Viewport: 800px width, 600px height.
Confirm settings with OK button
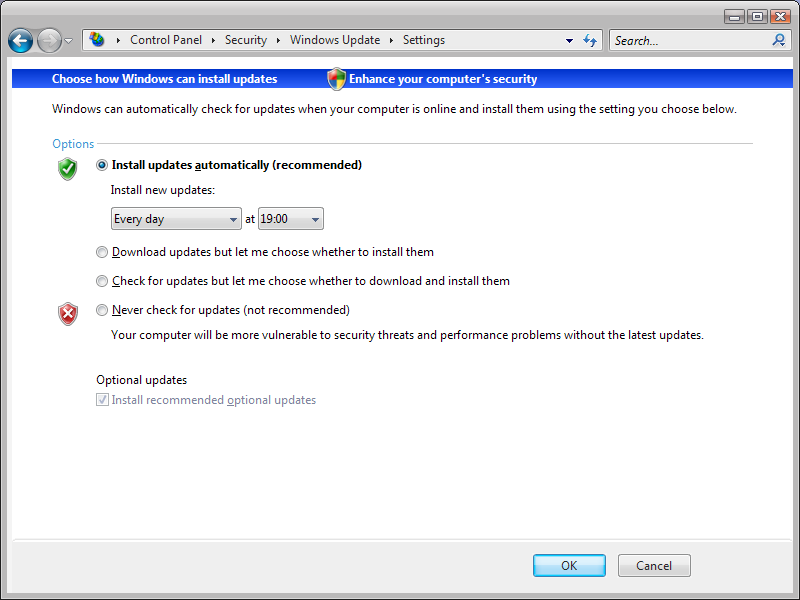click(569, 565)
